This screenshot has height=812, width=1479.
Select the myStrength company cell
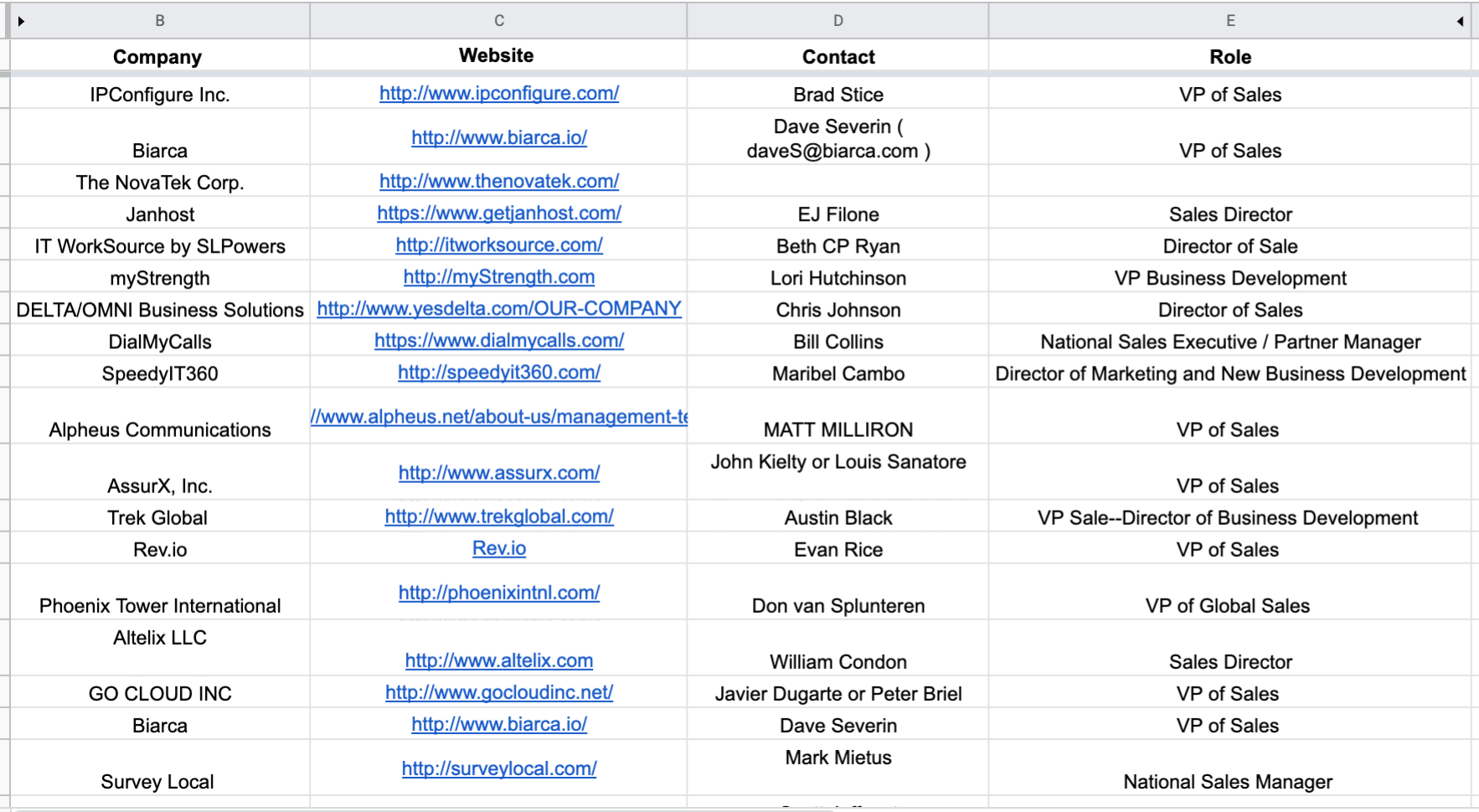point(160,277)
